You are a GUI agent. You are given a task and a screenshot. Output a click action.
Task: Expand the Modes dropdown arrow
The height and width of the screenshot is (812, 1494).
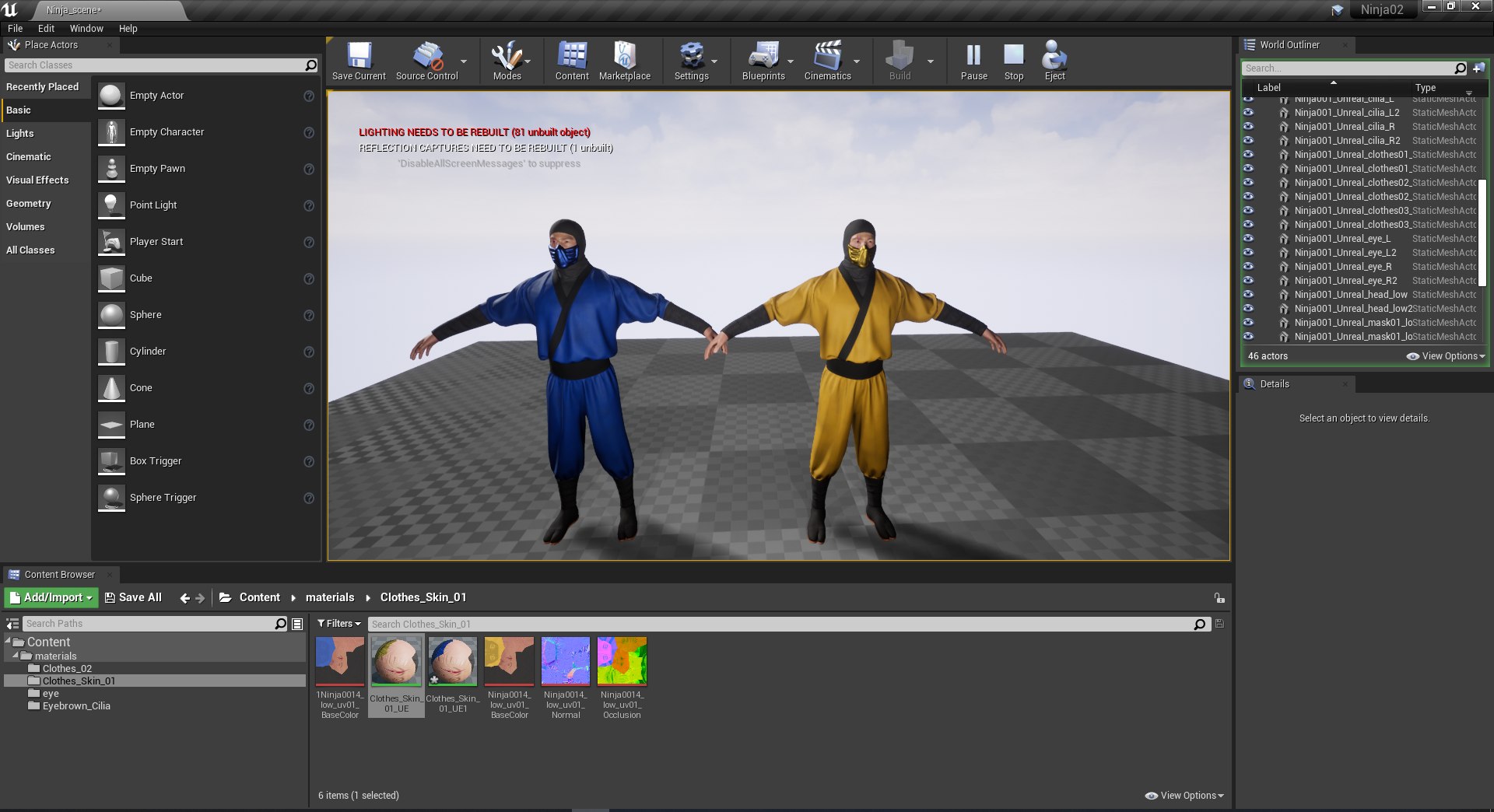(528, 61)
